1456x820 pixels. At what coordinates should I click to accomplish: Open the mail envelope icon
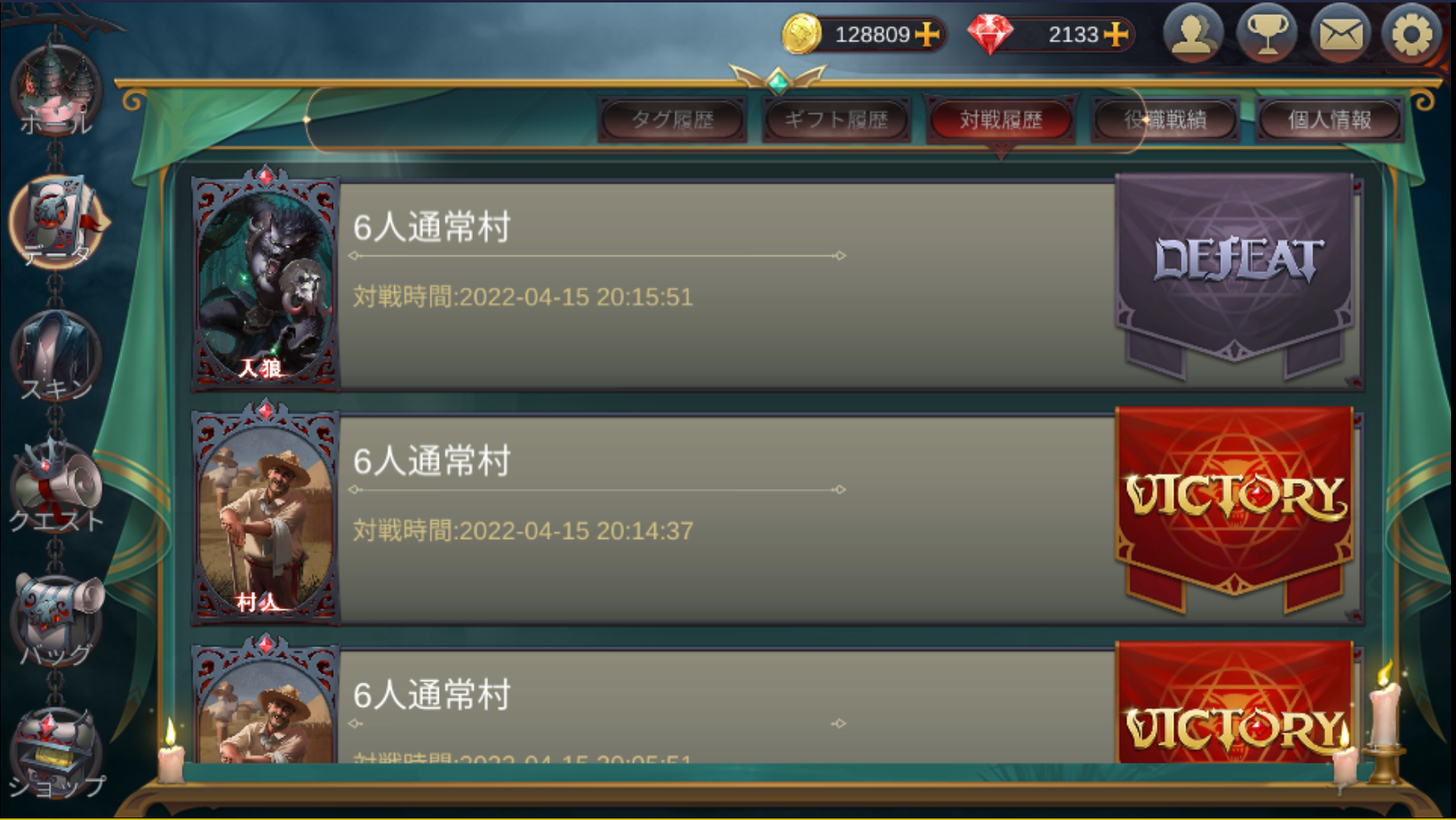pyautogui.click(x=1339, y=34)
